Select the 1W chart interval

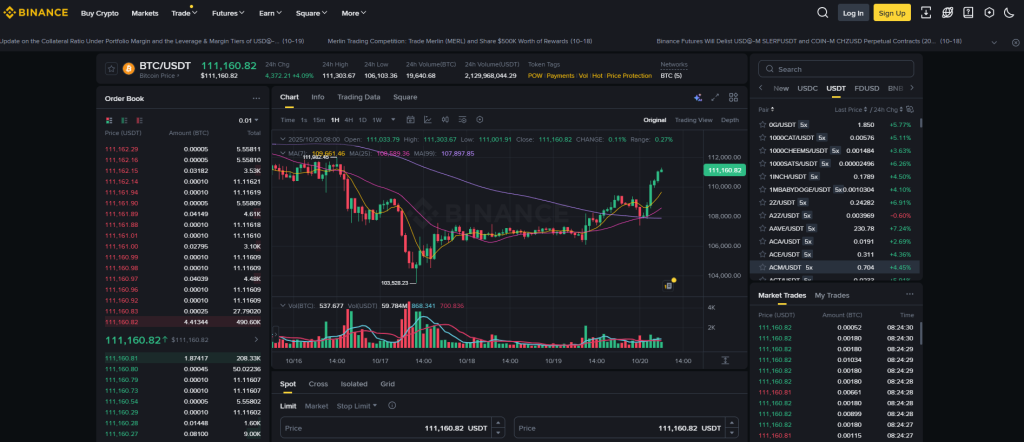point(377,120)
